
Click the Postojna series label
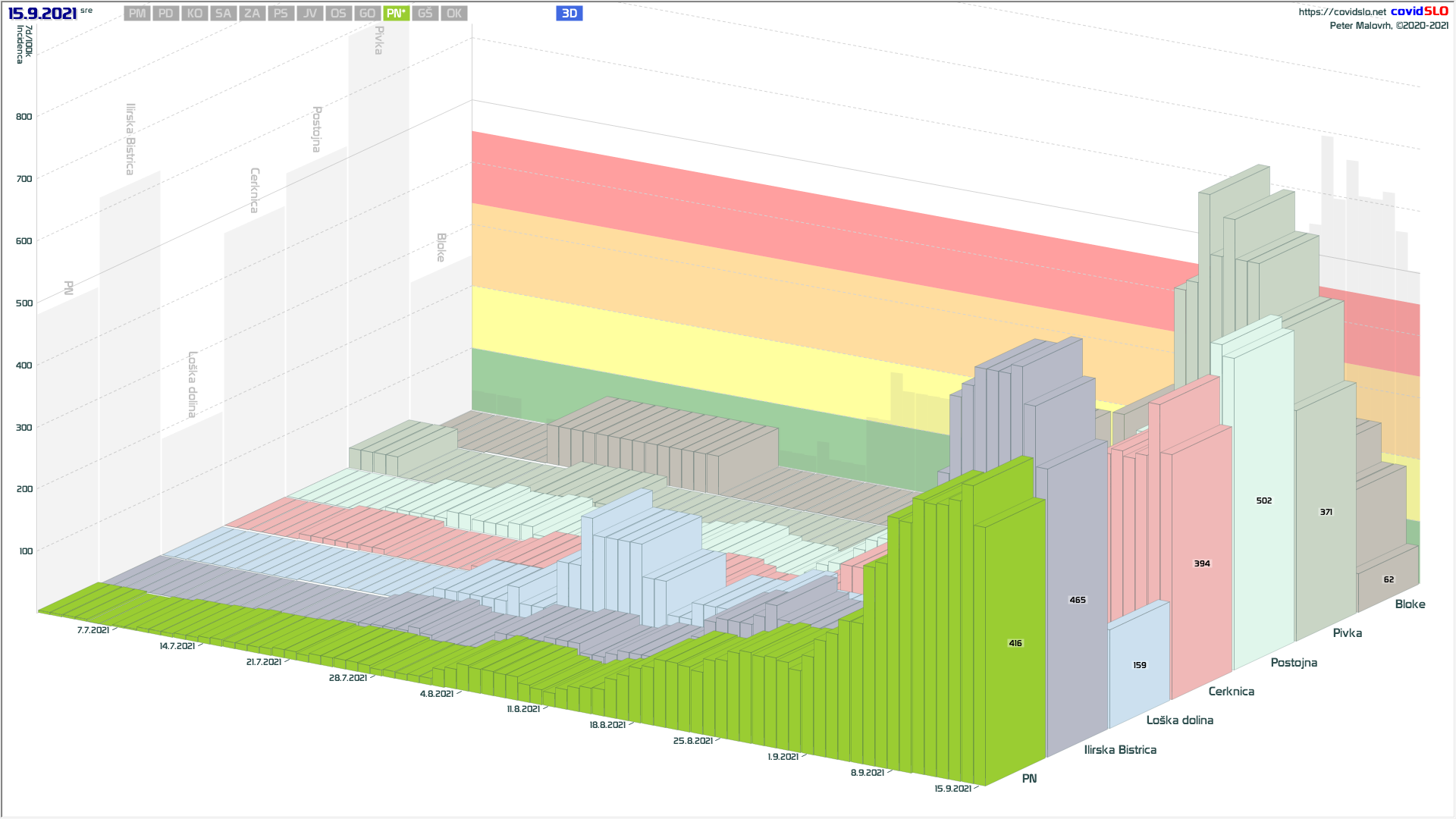pos(1293,663)
